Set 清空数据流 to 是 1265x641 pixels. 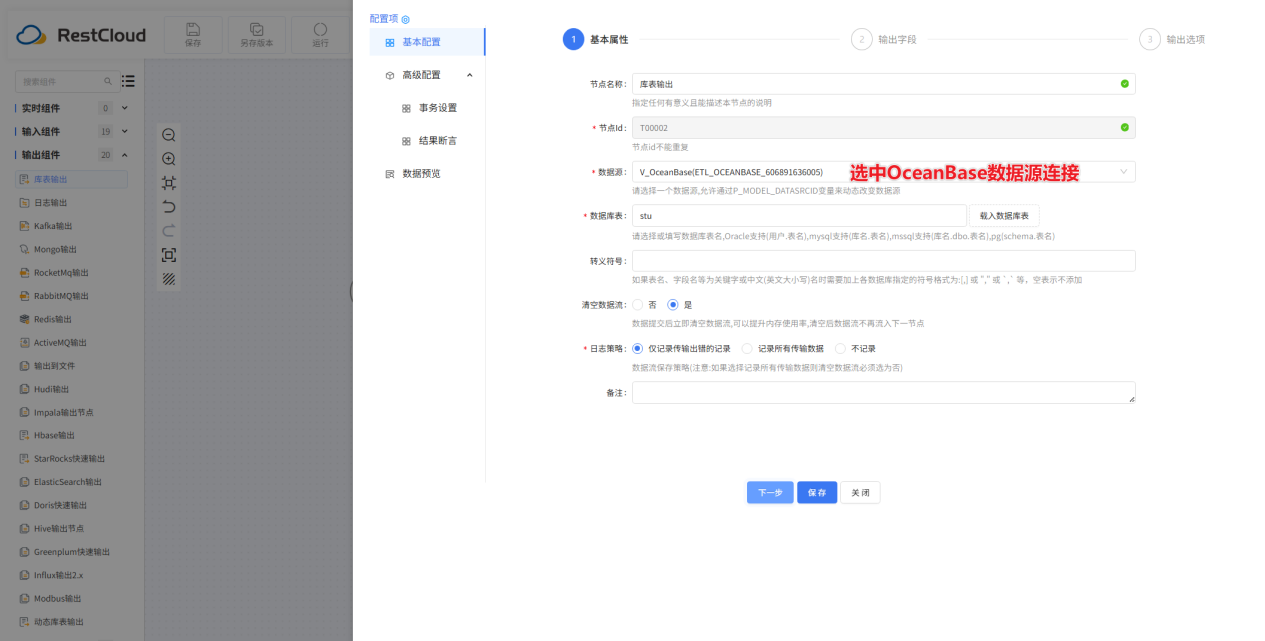coord(673,305)
